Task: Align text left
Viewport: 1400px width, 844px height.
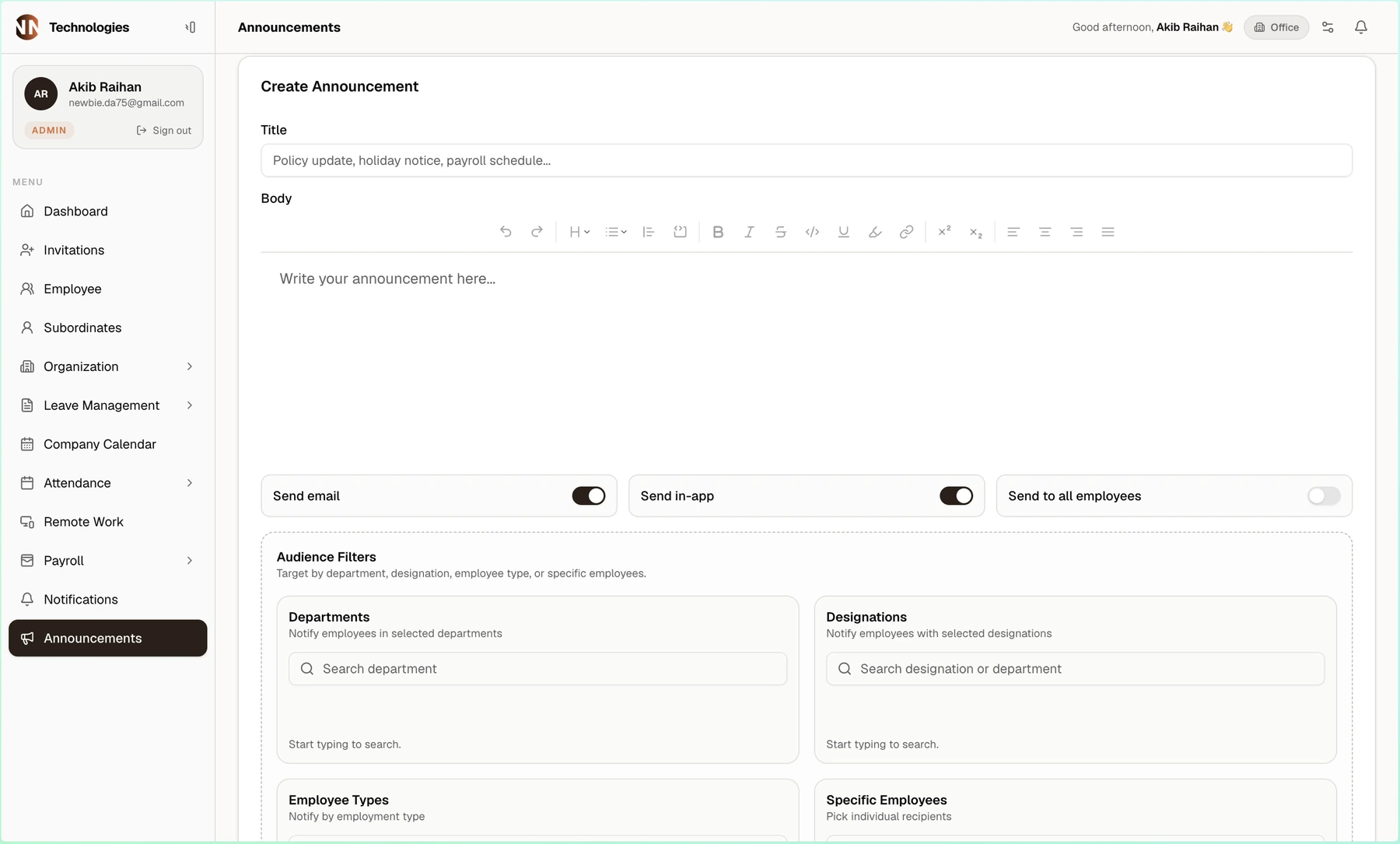Action: click(x=1013, y=232)
